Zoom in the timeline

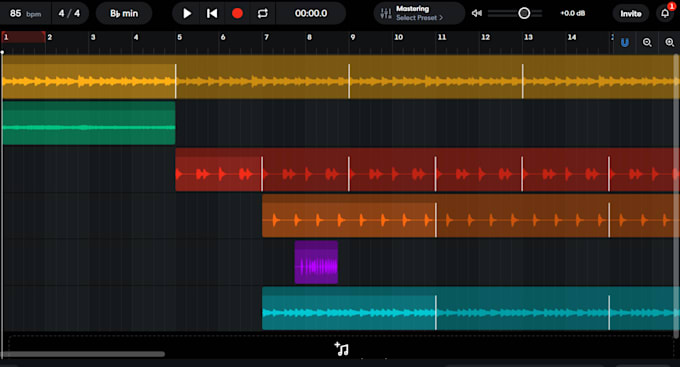(x=670, y=43)
